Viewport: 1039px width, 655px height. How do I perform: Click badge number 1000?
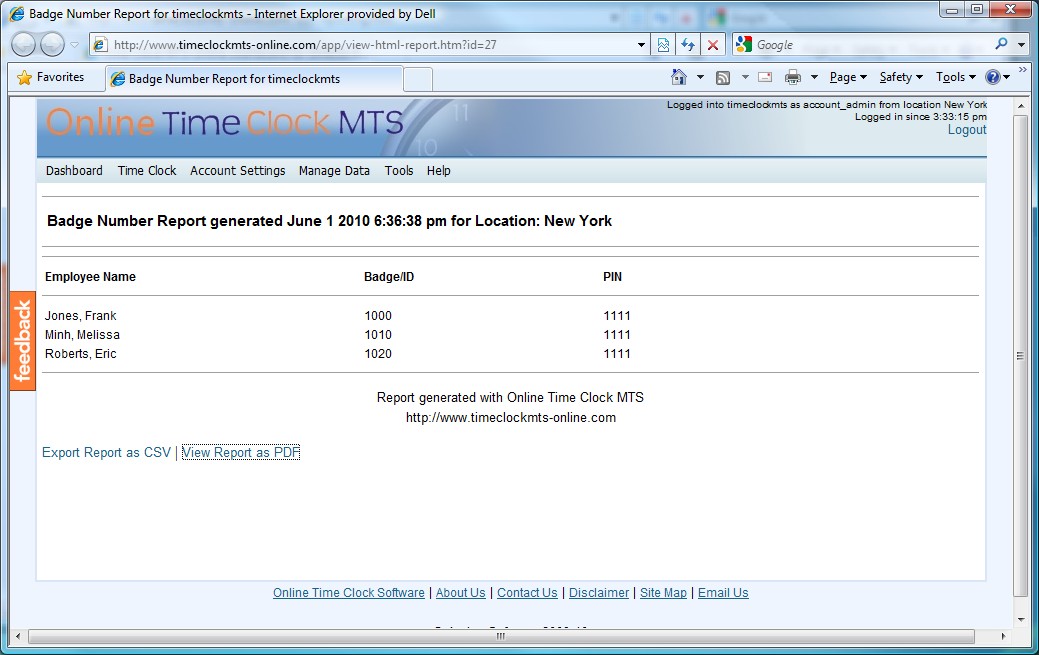378,316
